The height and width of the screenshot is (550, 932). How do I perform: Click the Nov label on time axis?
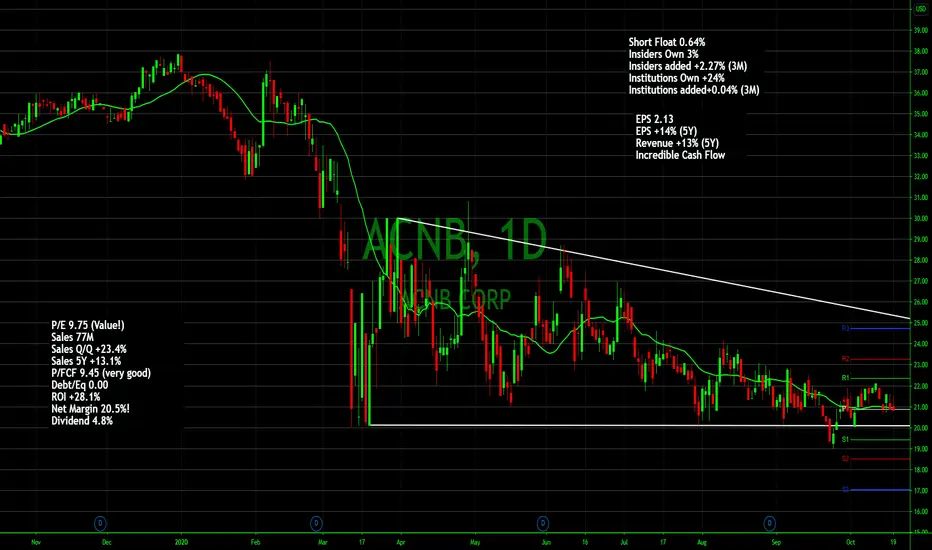point(36,542)
